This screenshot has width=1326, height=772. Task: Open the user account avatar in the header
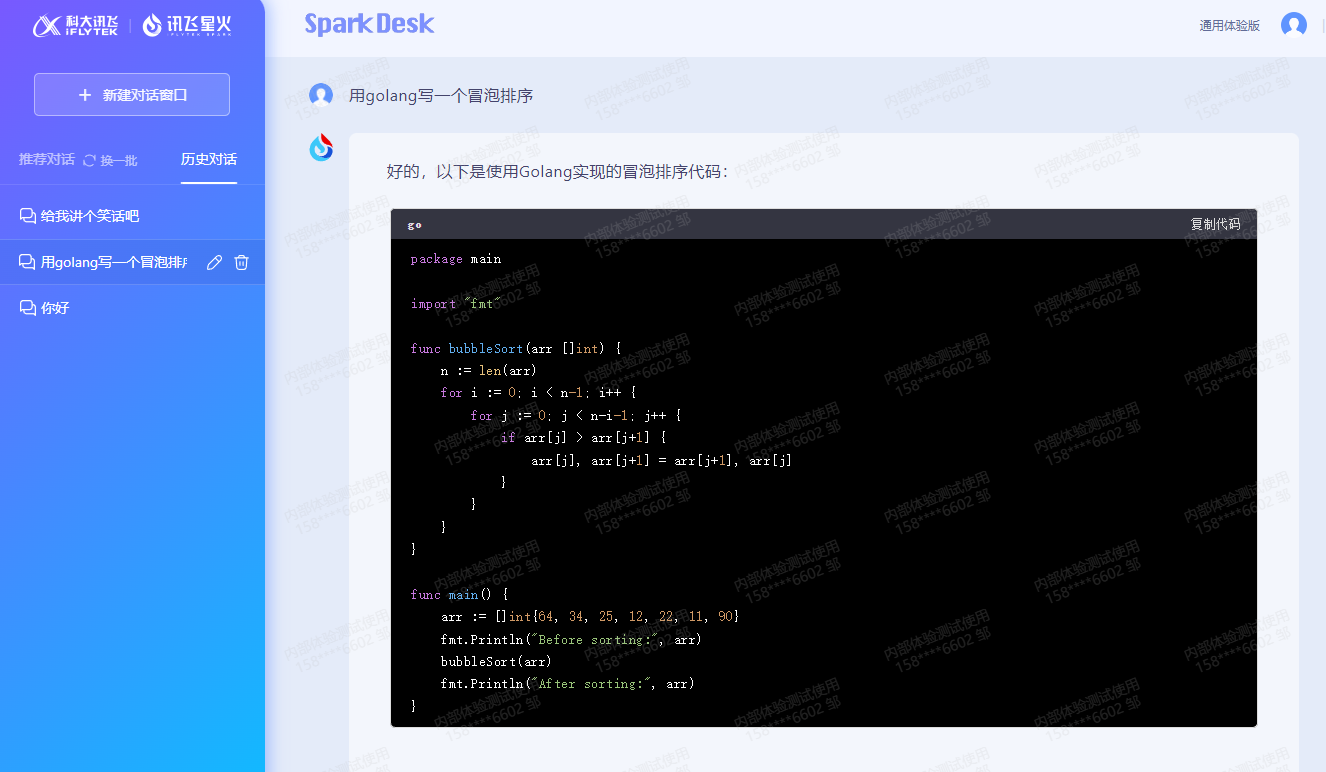(1294, 25)
